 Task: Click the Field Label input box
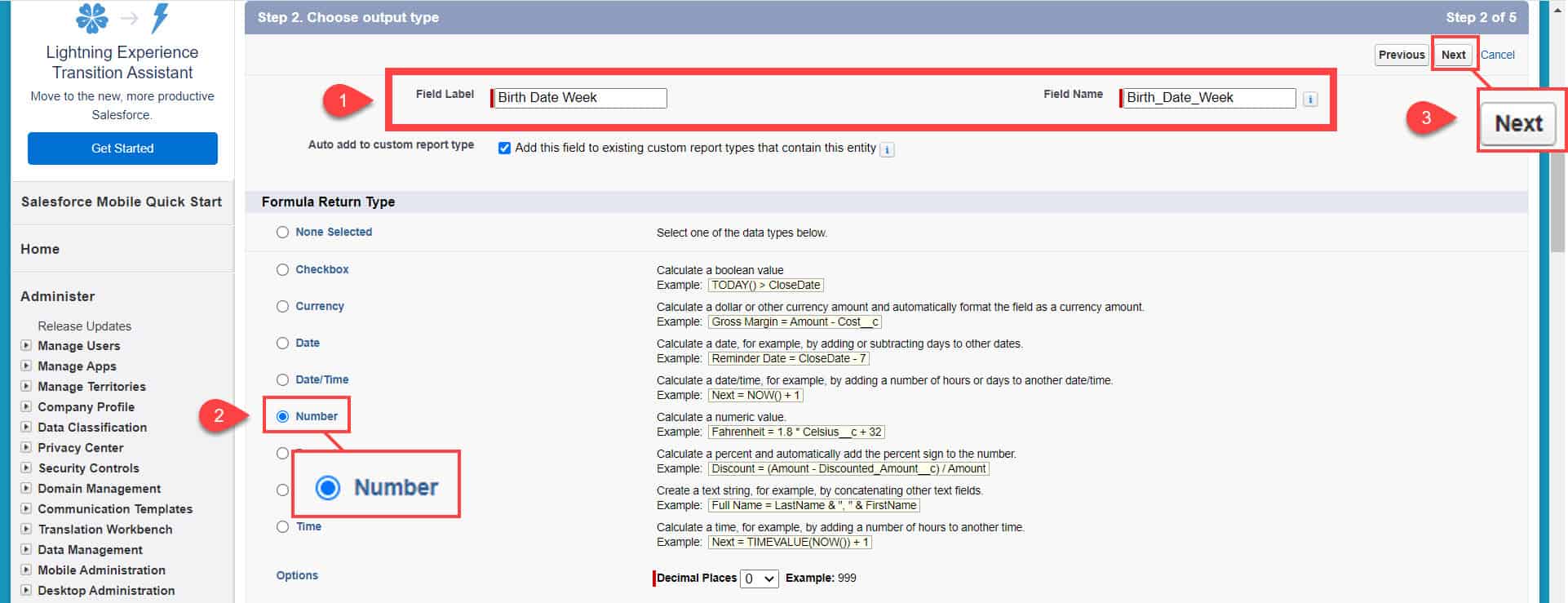click(x=580, y=98)
